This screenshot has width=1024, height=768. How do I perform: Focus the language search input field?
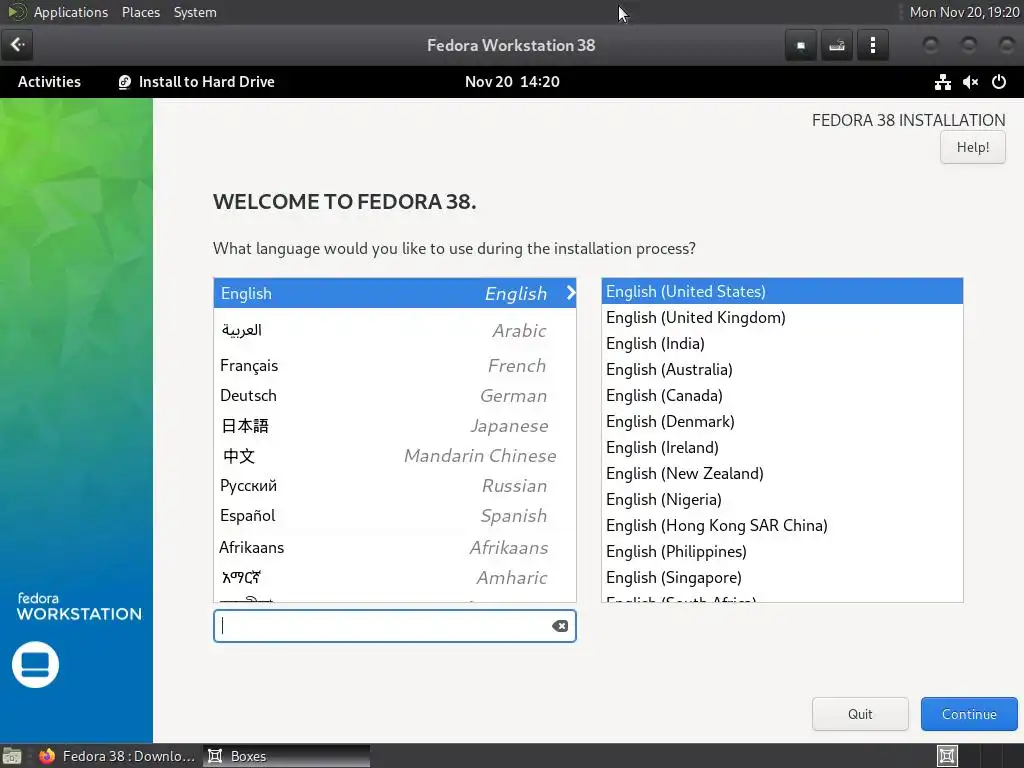tap(394, 626)
